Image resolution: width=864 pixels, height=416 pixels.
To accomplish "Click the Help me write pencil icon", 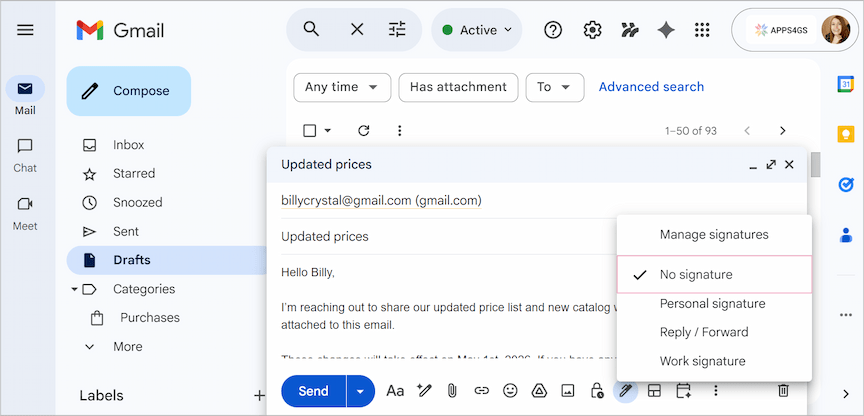I will 424,391.
